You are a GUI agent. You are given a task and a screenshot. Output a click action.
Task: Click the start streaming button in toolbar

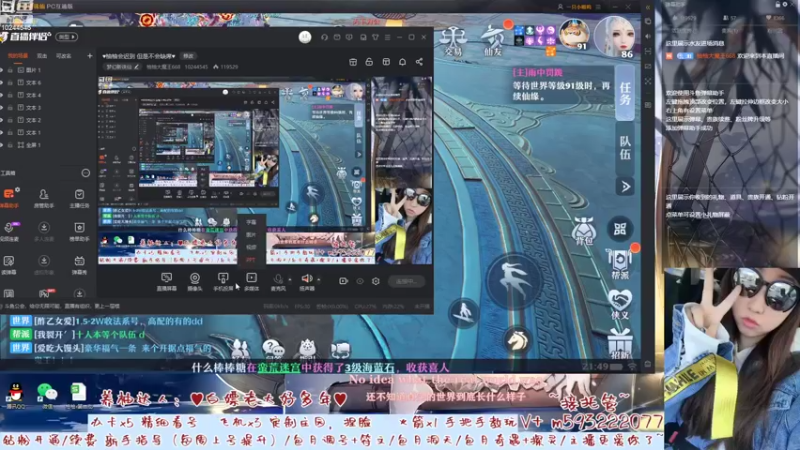[x=406, y=281]
